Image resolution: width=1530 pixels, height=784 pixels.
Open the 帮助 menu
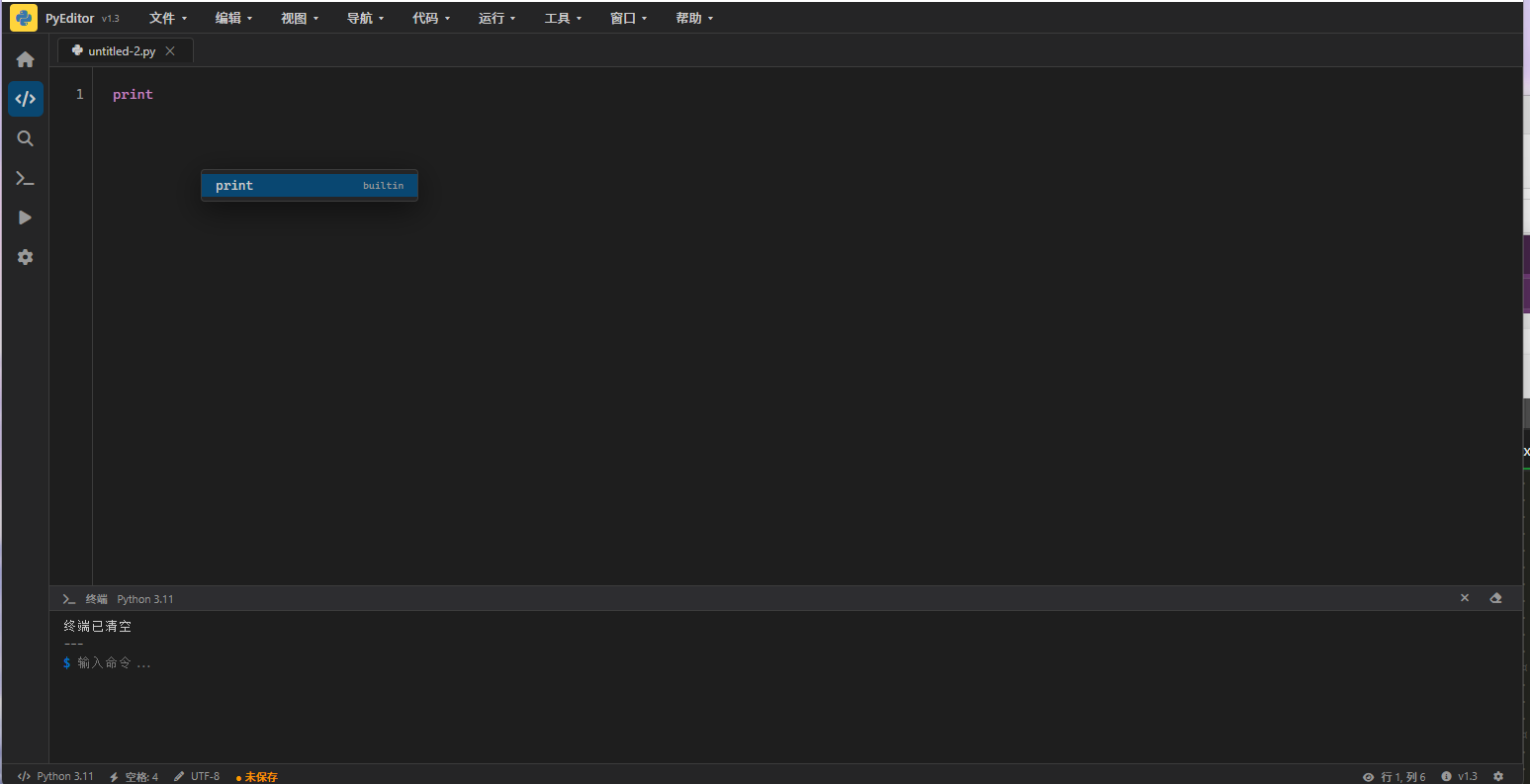pyautogui.click(x=694, y=18)
